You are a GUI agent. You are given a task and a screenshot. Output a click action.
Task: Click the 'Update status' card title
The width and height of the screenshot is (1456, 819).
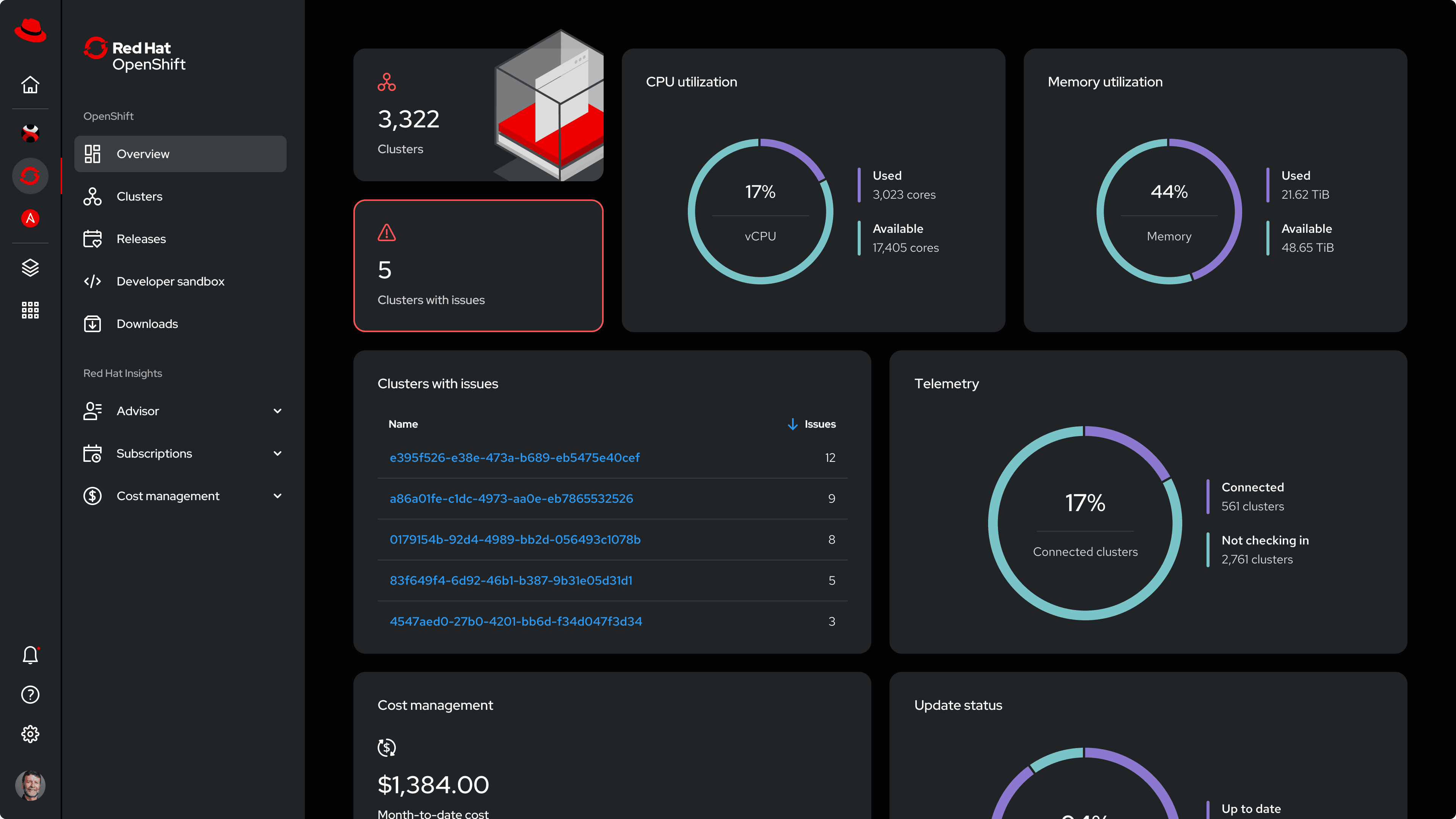tap(958, 705)
